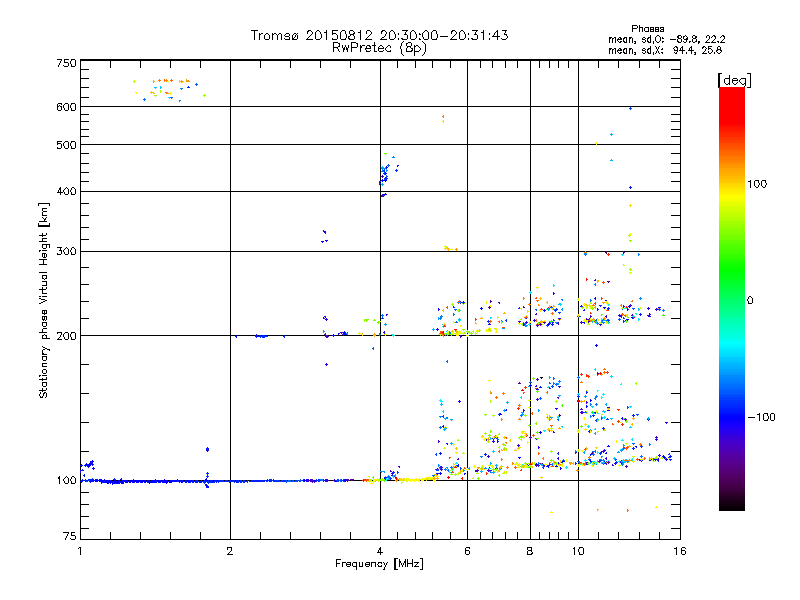This screenshot has width=800, height=600.
Task: Click the 'Frequency [MHz]' axis label
Action: click(379, 564)
